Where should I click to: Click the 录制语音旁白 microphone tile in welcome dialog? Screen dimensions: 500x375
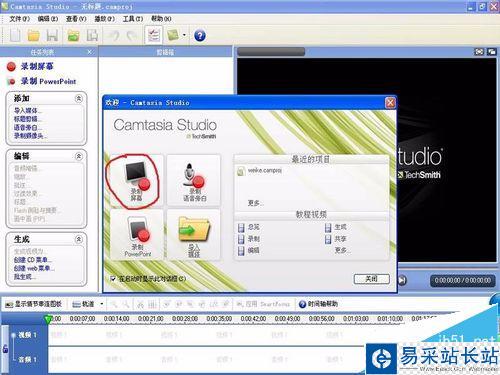coord(195,180)
